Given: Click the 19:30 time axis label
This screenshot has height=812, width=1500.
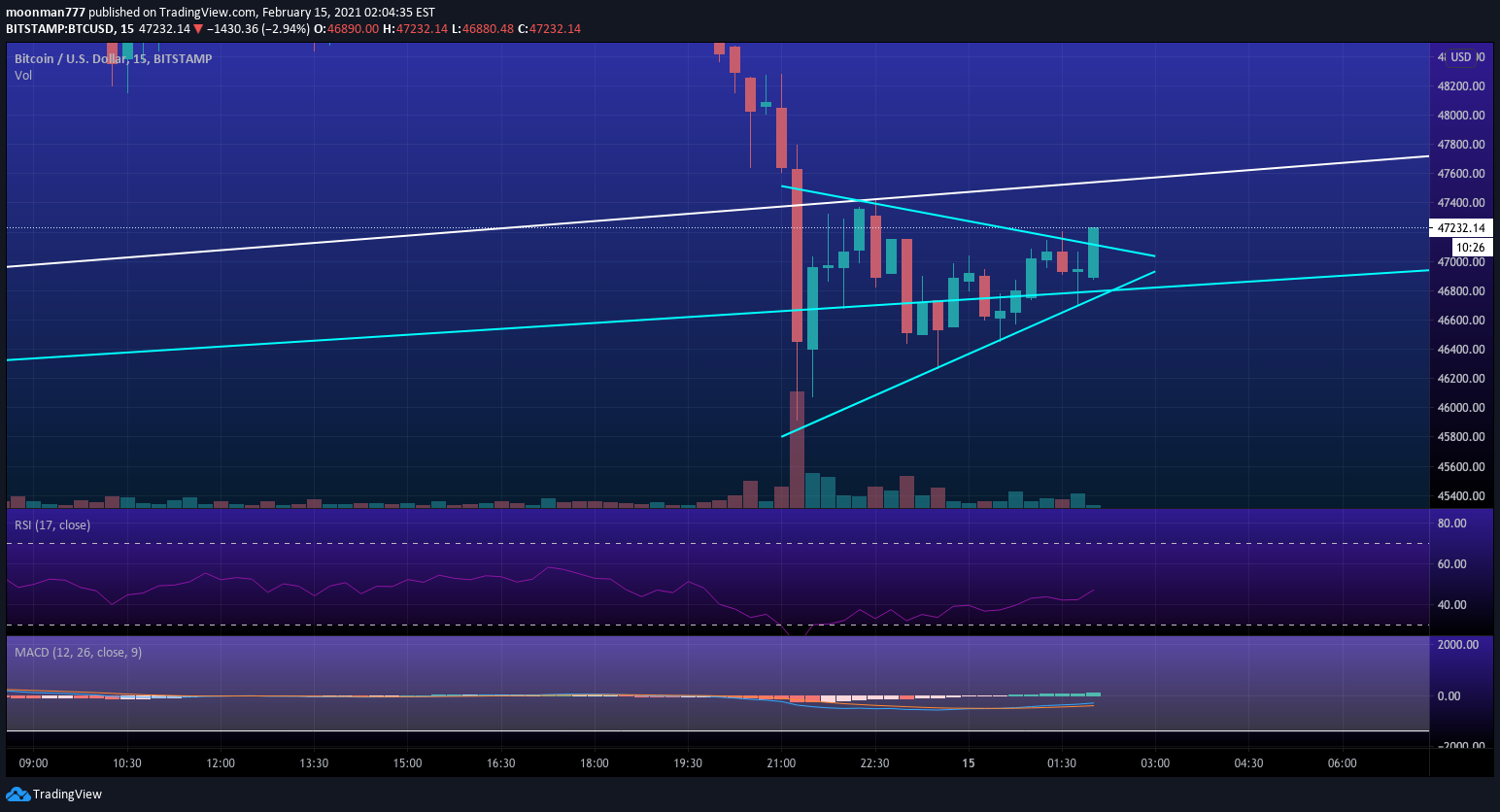Looking at the screenshot, I should (688, 762).
